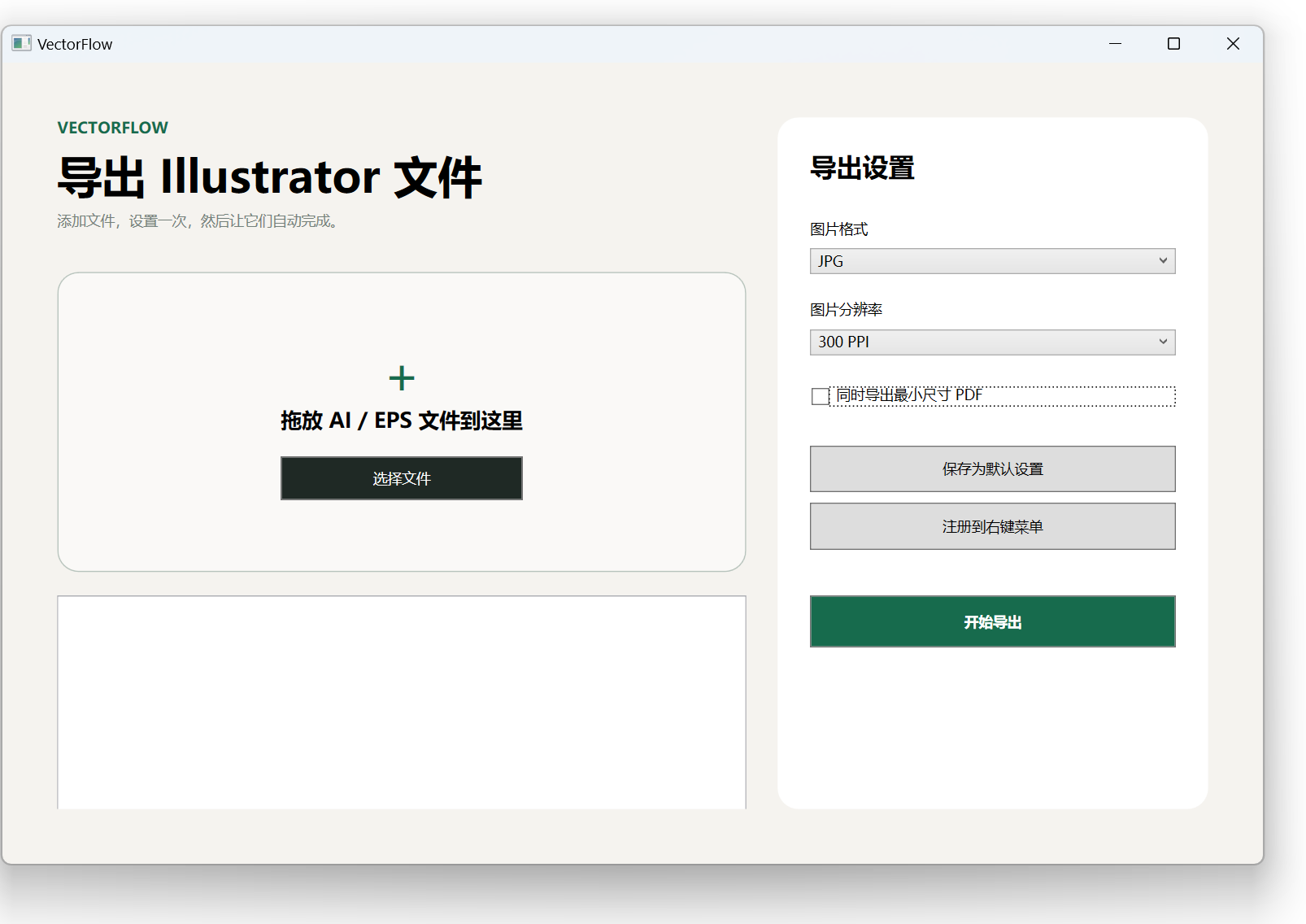
Task: Maximize the VectorFlow window
Action: (x=1173, y=44)
